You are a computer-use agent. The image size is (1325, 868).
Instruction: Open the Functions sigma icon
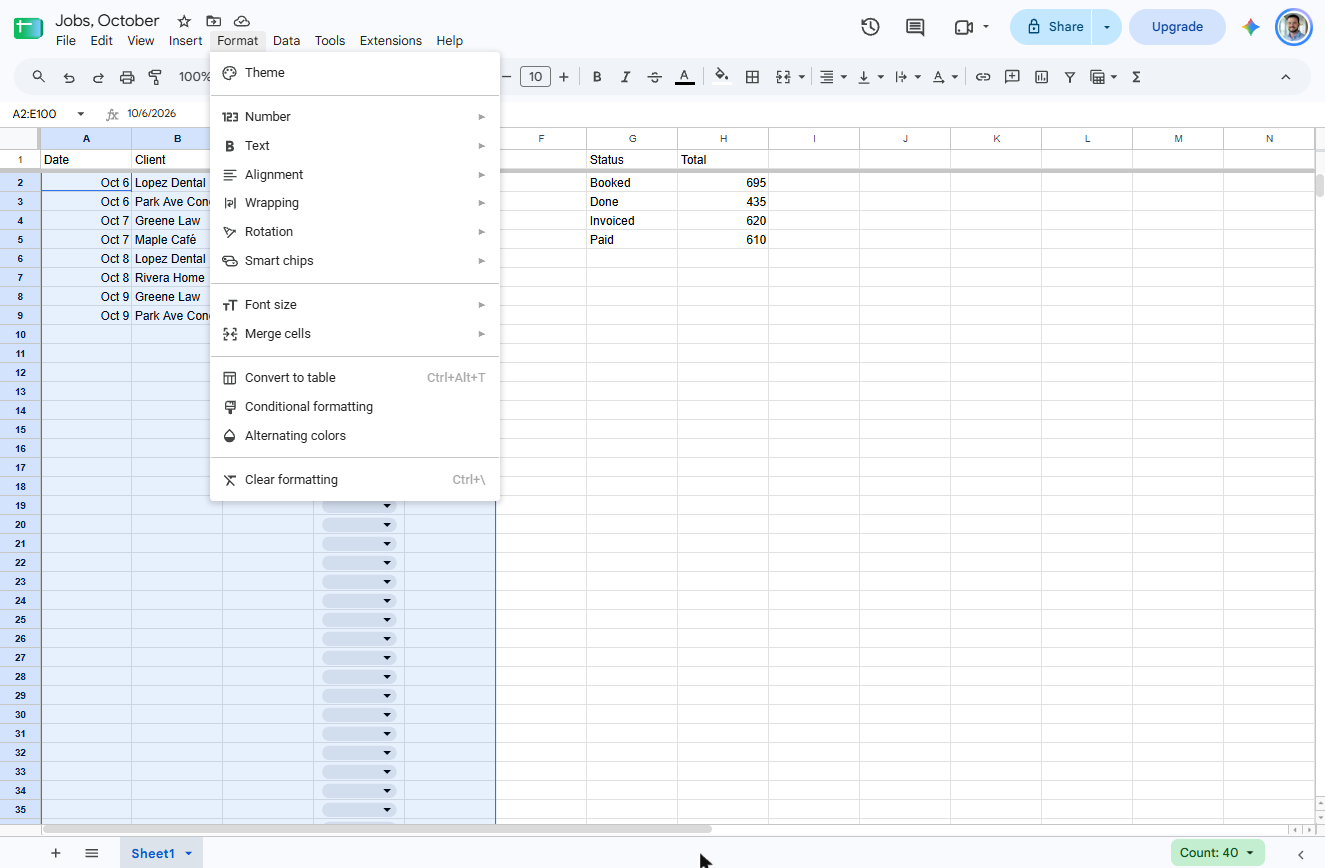pyautogui.click(x=1136, y=77)
